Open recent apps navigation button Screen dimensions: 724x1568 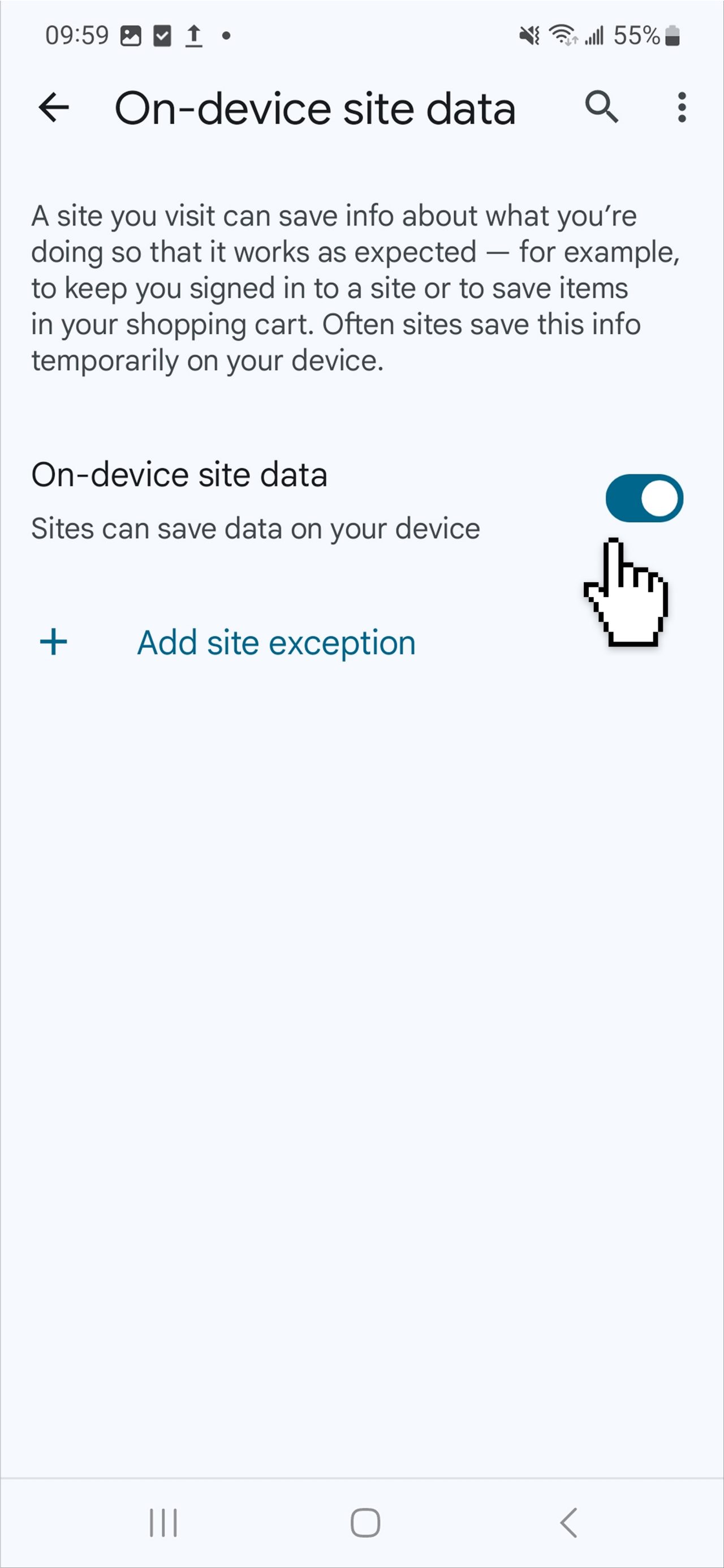click(x=163, y=1523)
